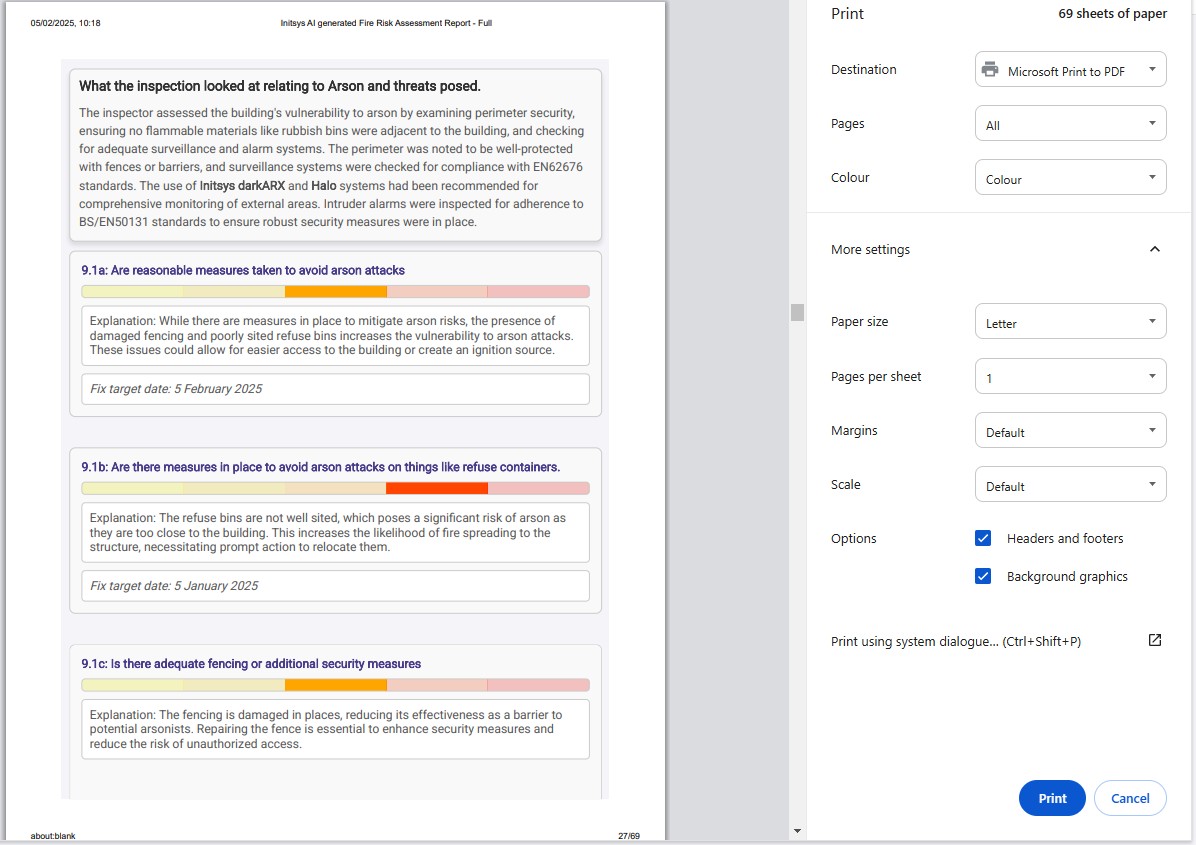The image size is (1196, 845).
Task: Click the preview scrollbar thumb
Action: click(797, 312)
